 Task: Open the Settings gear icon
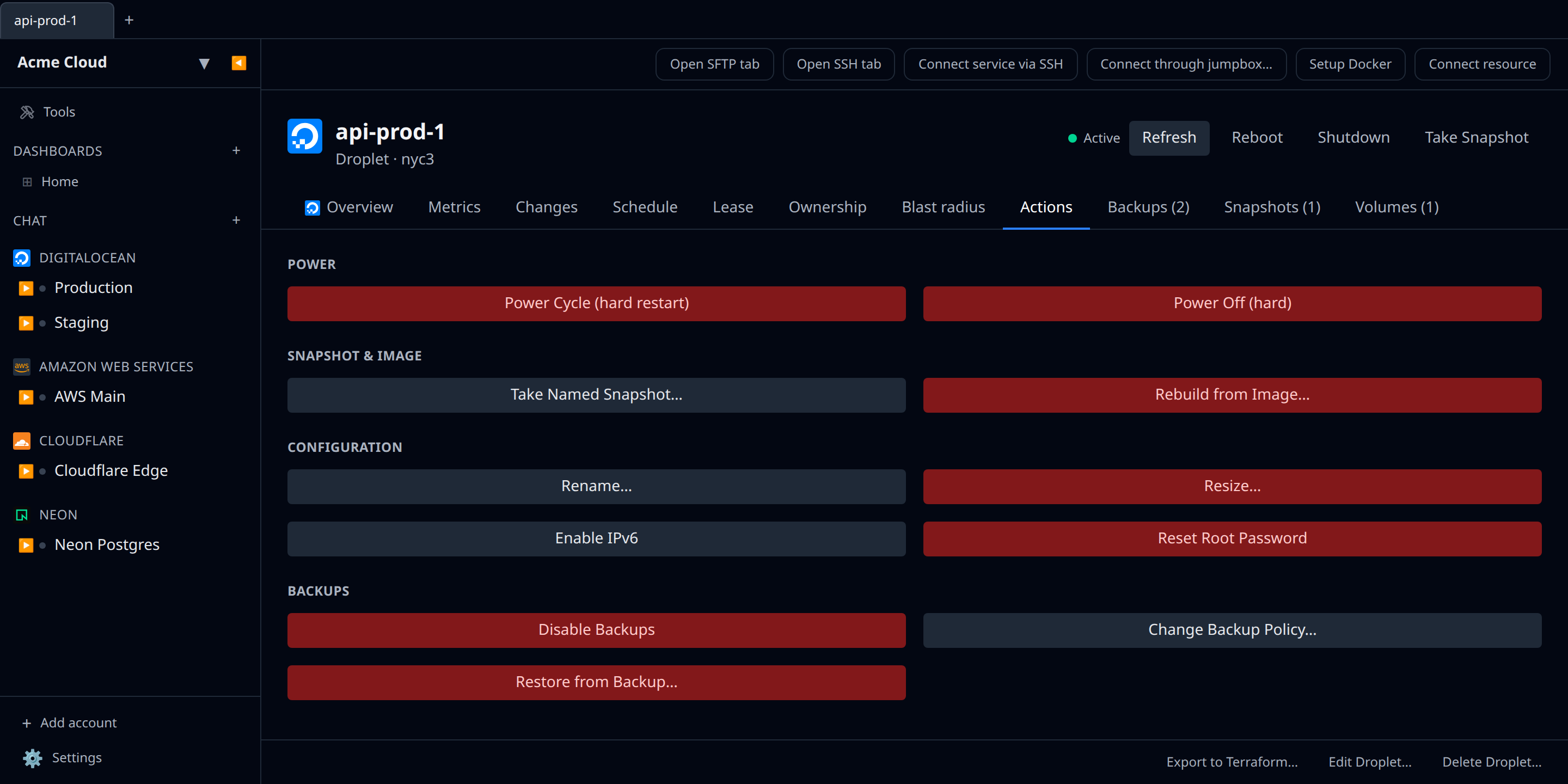click(32, 758)
